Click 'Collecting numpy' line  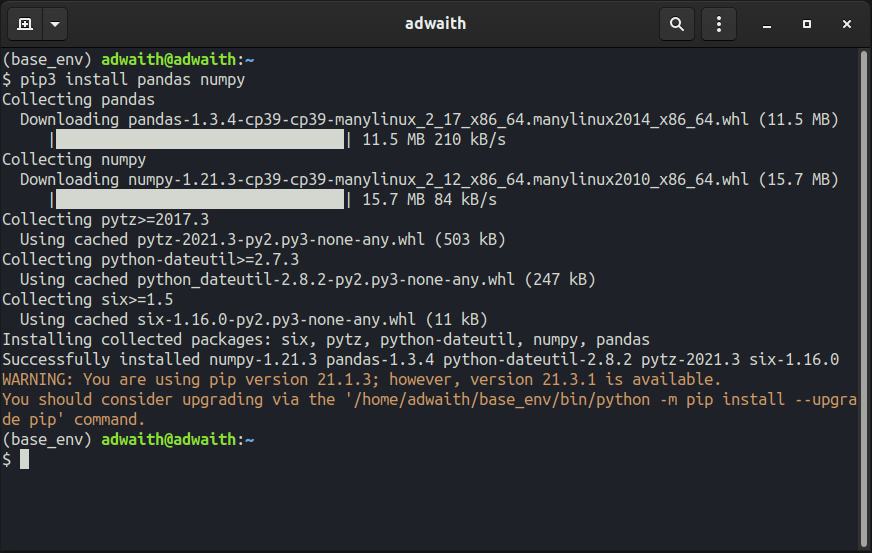[74, 160]
